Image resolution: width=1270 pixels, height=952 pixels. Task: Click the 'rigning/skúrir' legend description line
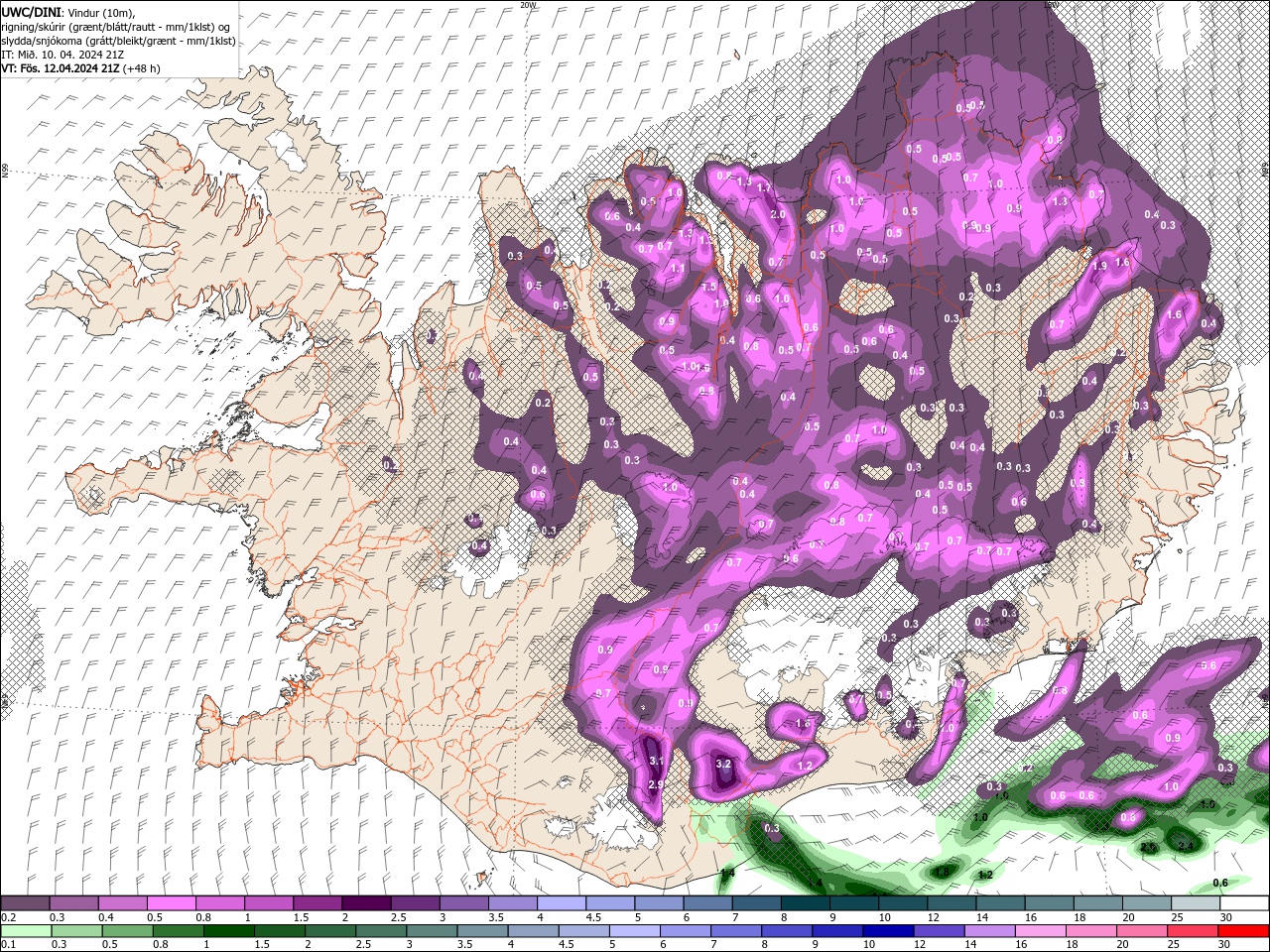pos(116,26)
